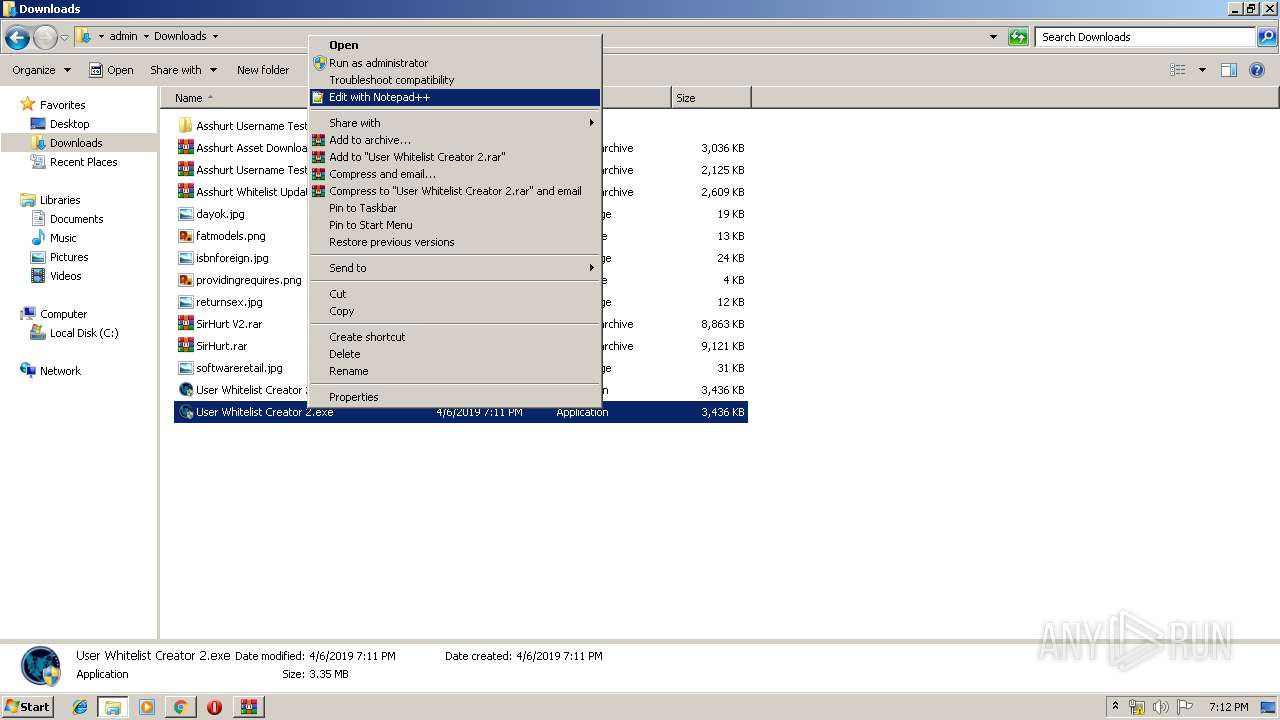Click the Forward navigation arrow button
The image size is (1280, 720).
45,37
